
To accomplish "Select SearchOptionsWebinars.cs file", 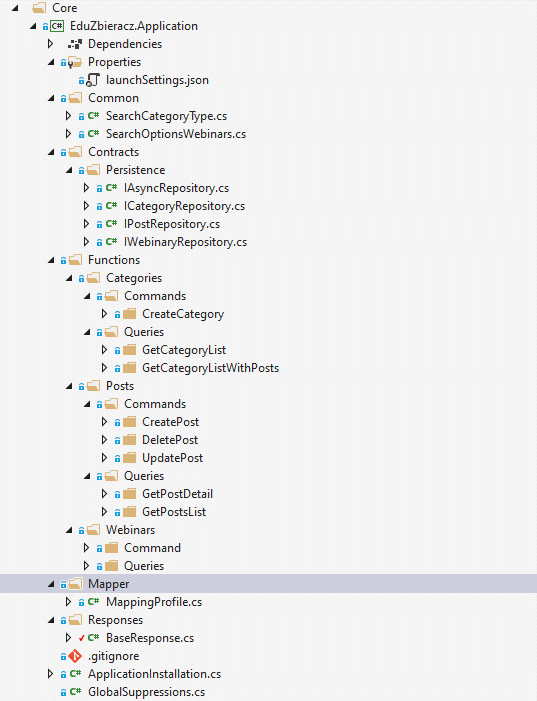I will click(176, 134).
